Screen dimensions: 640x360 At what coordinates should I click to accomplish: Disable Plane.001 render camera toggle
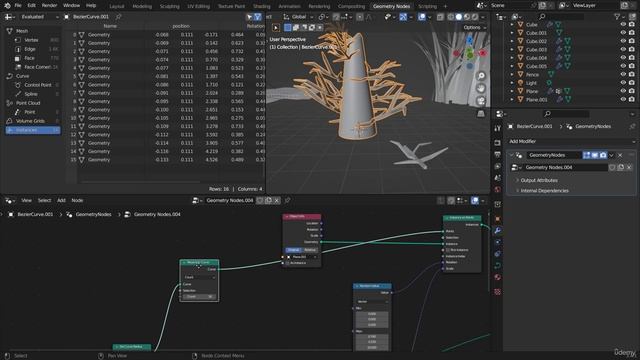pyautogui.click(x=631, y=99)
